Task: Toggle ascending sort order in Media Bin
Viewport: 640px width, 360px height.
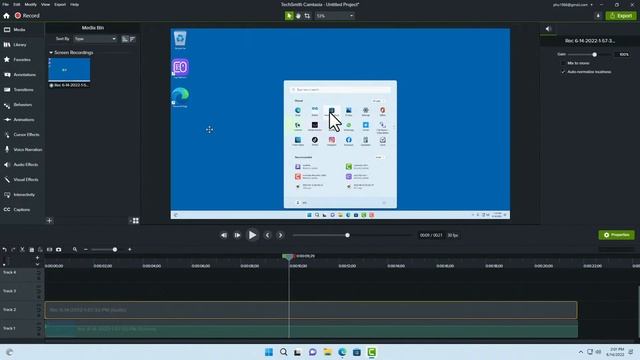Action: point(125,39)
